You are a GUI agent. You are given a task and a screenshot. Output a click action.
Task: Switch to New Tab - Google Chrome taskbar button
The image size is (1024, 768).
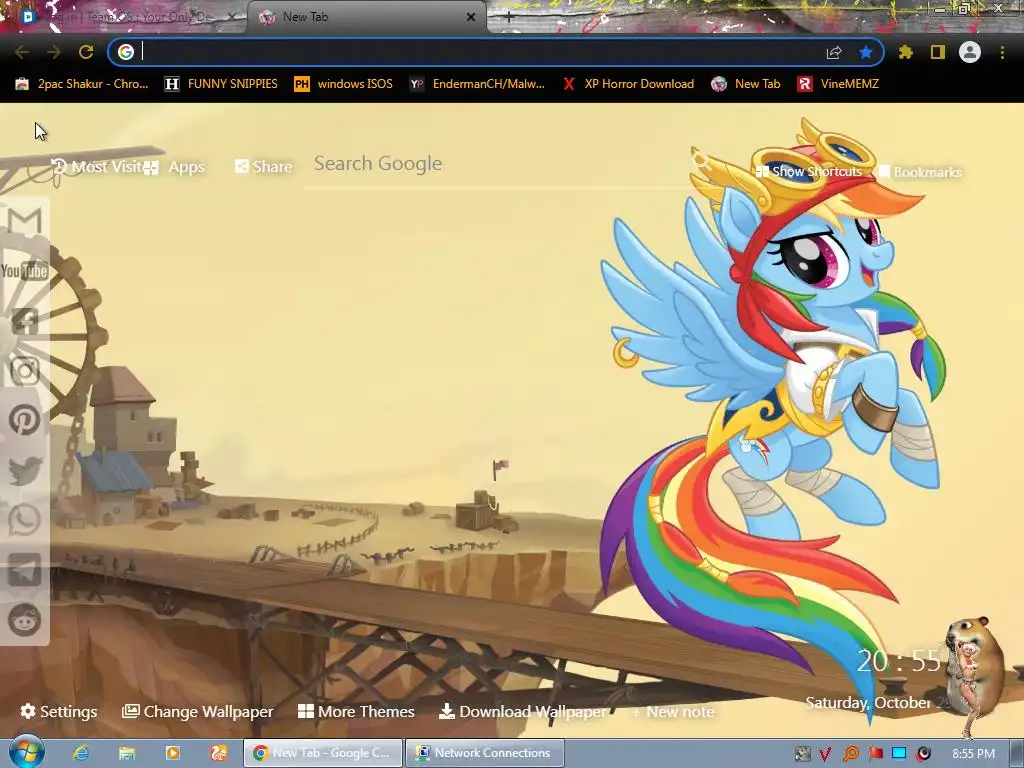323,753
